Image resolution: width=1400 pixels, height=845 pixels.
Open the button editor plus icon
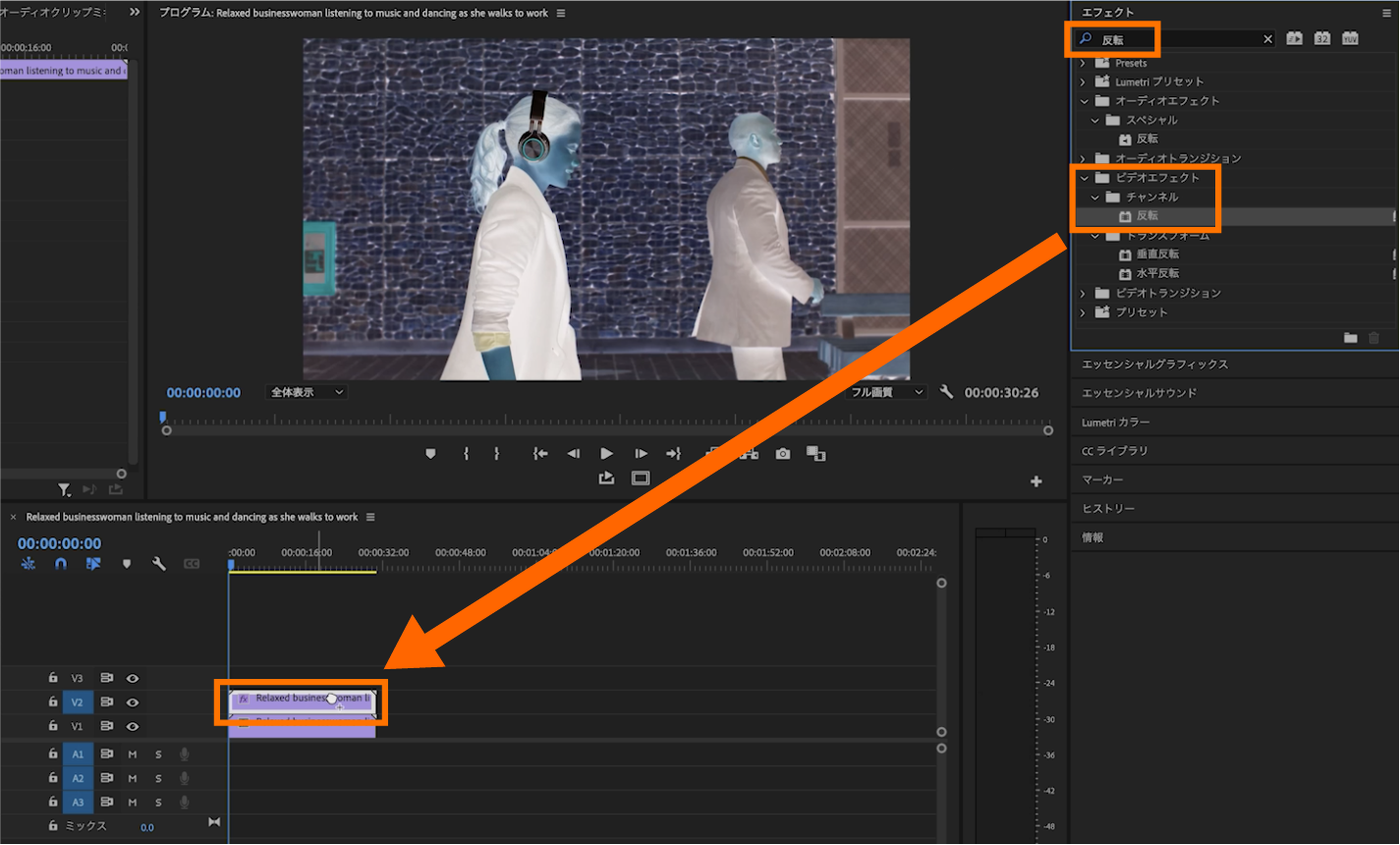(x=1036, y=481)
